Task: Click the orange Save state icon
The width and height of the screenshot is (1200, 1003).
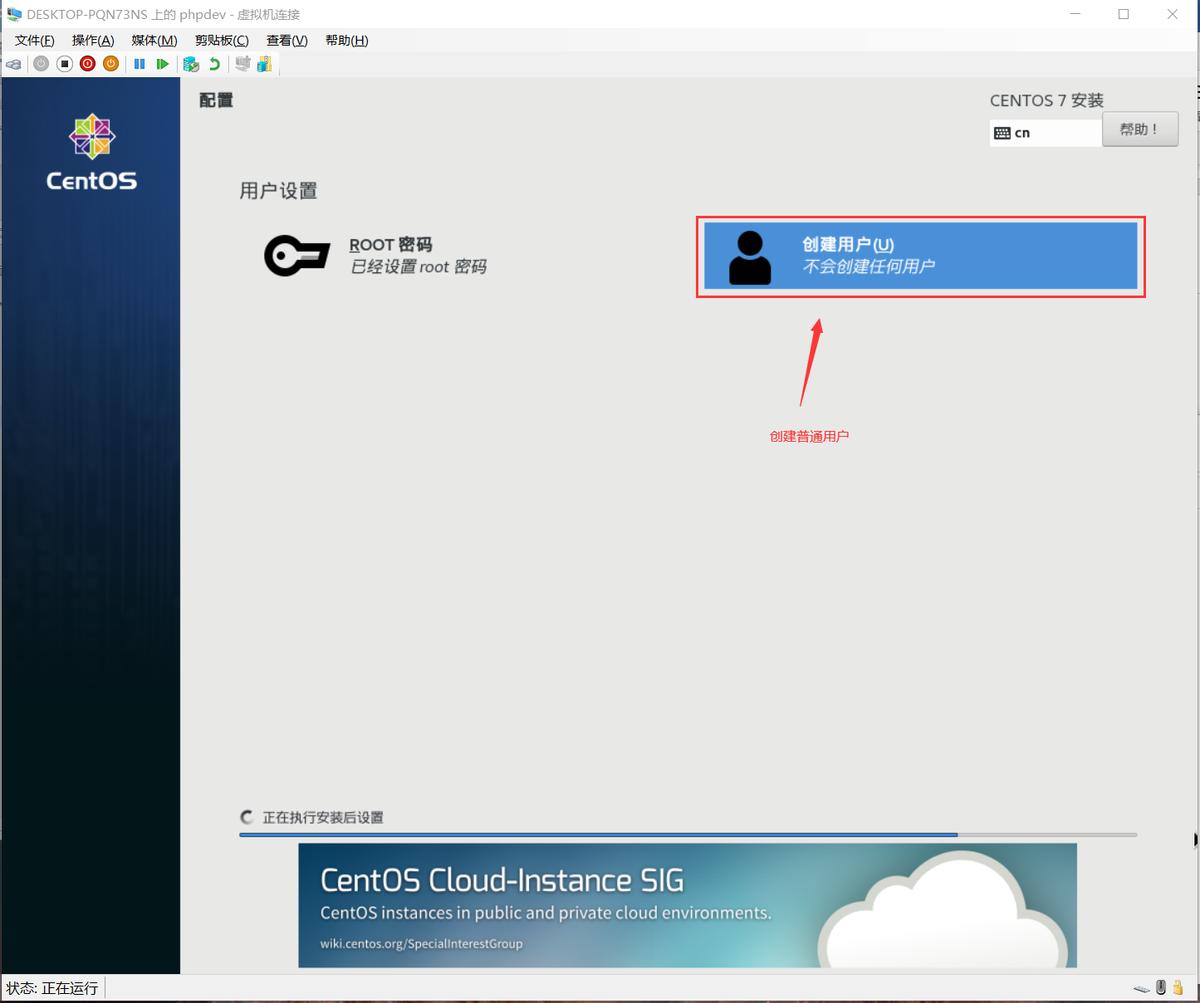Action: pos(111,64)
